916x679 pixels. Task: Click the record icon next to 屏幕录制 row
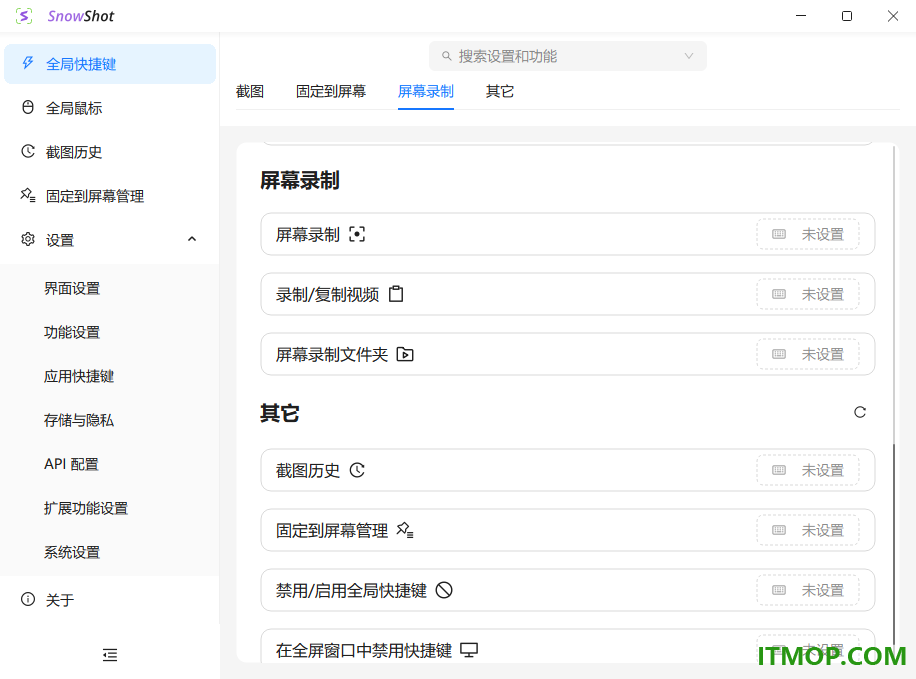tap(357, 234)
